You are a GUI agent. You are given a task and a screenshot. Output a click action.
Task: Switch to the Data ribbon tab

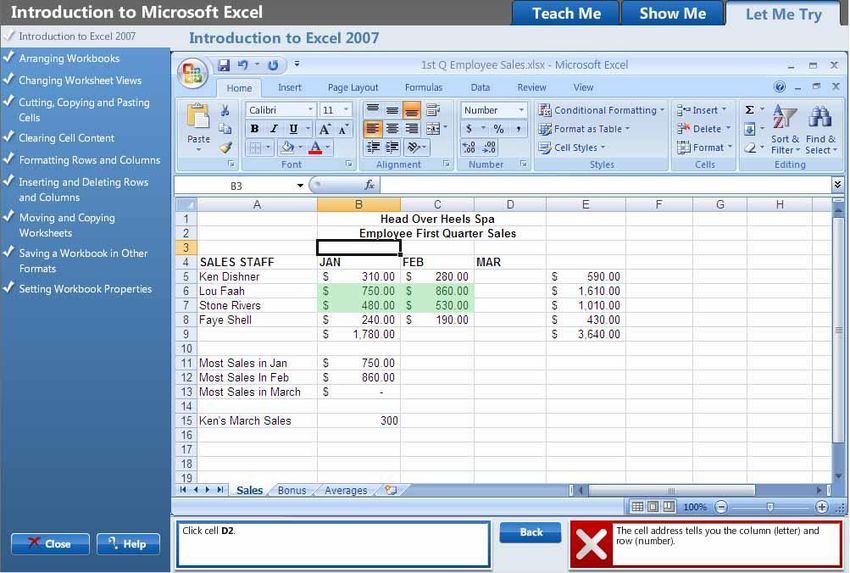480,87
